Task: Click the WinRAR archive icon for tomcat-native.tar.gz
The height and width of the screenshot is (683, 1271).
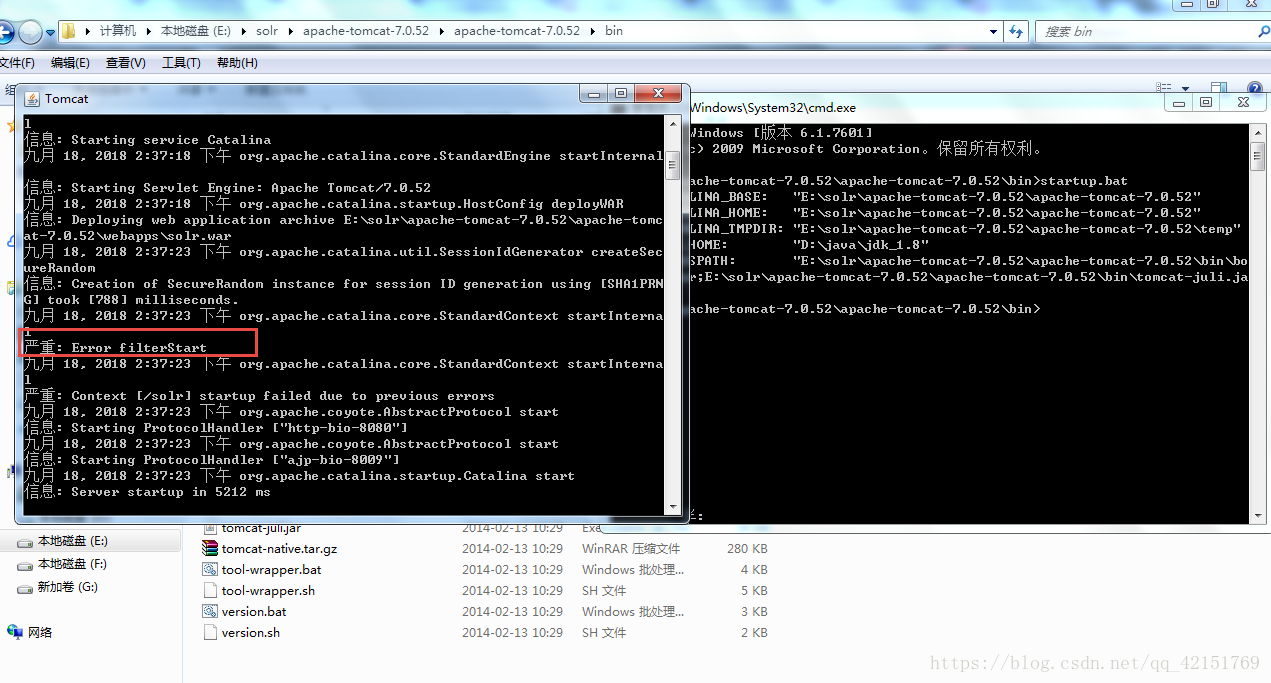Action: tap(210, 548)
